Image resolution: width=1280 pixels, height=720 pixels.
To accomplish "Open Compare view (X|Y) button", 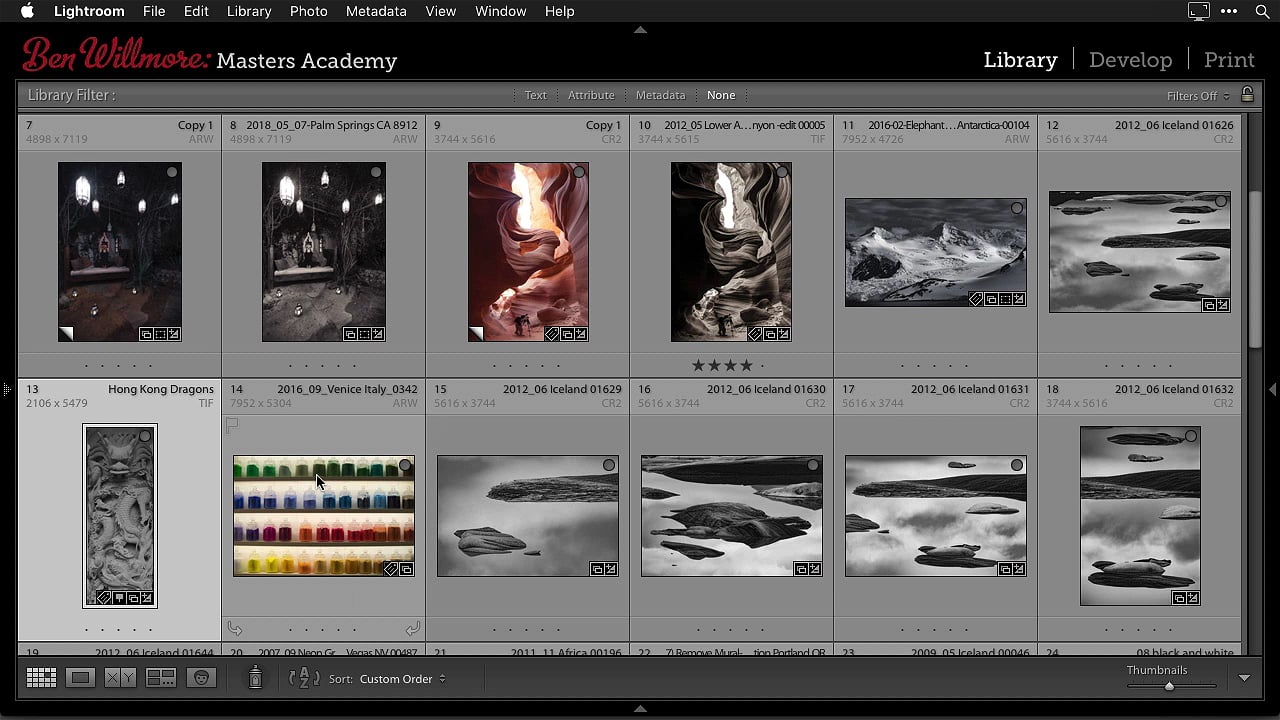I will point(120,678).
